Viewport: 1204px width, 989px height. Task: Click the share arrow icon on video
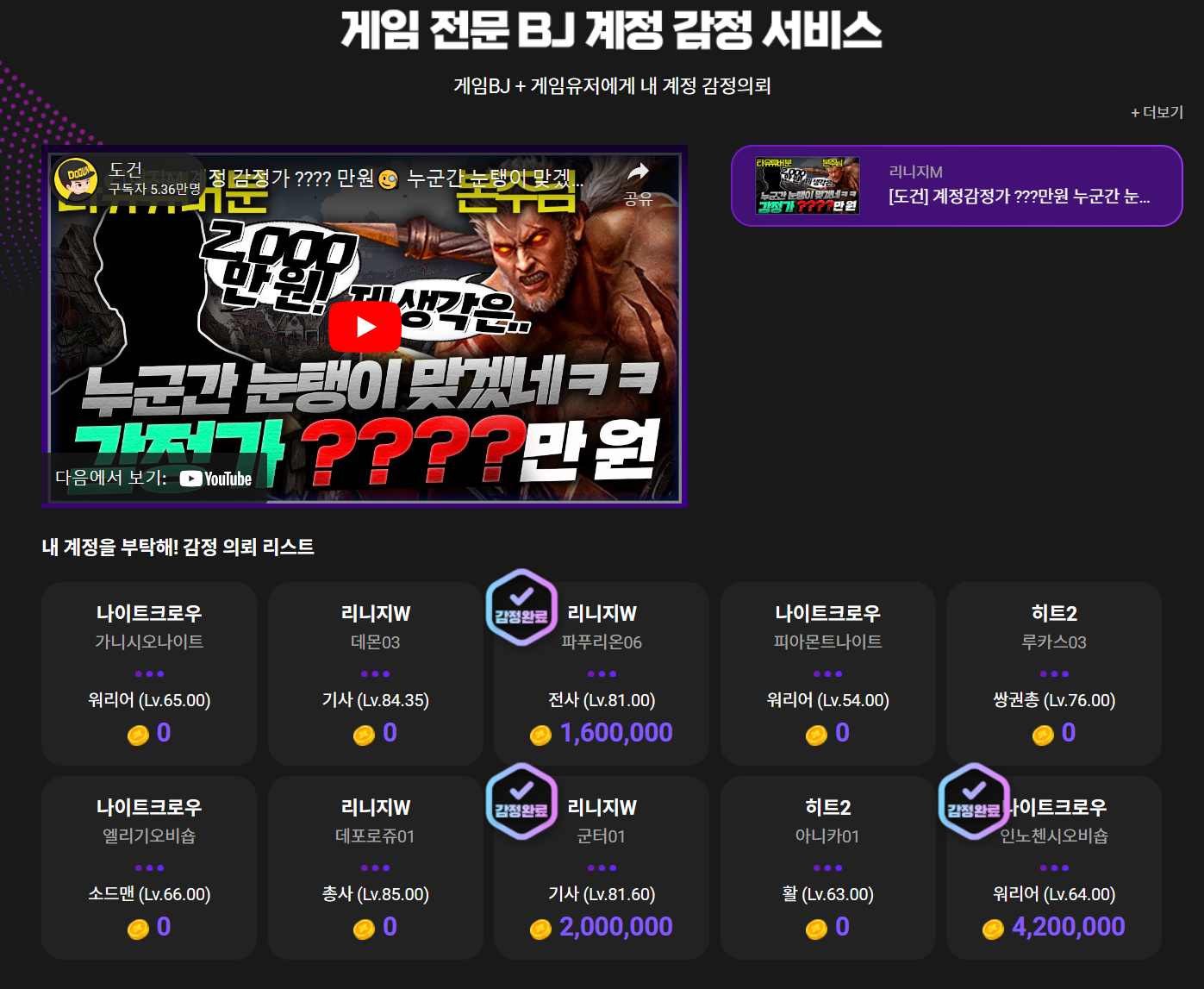tap(638, 172)
